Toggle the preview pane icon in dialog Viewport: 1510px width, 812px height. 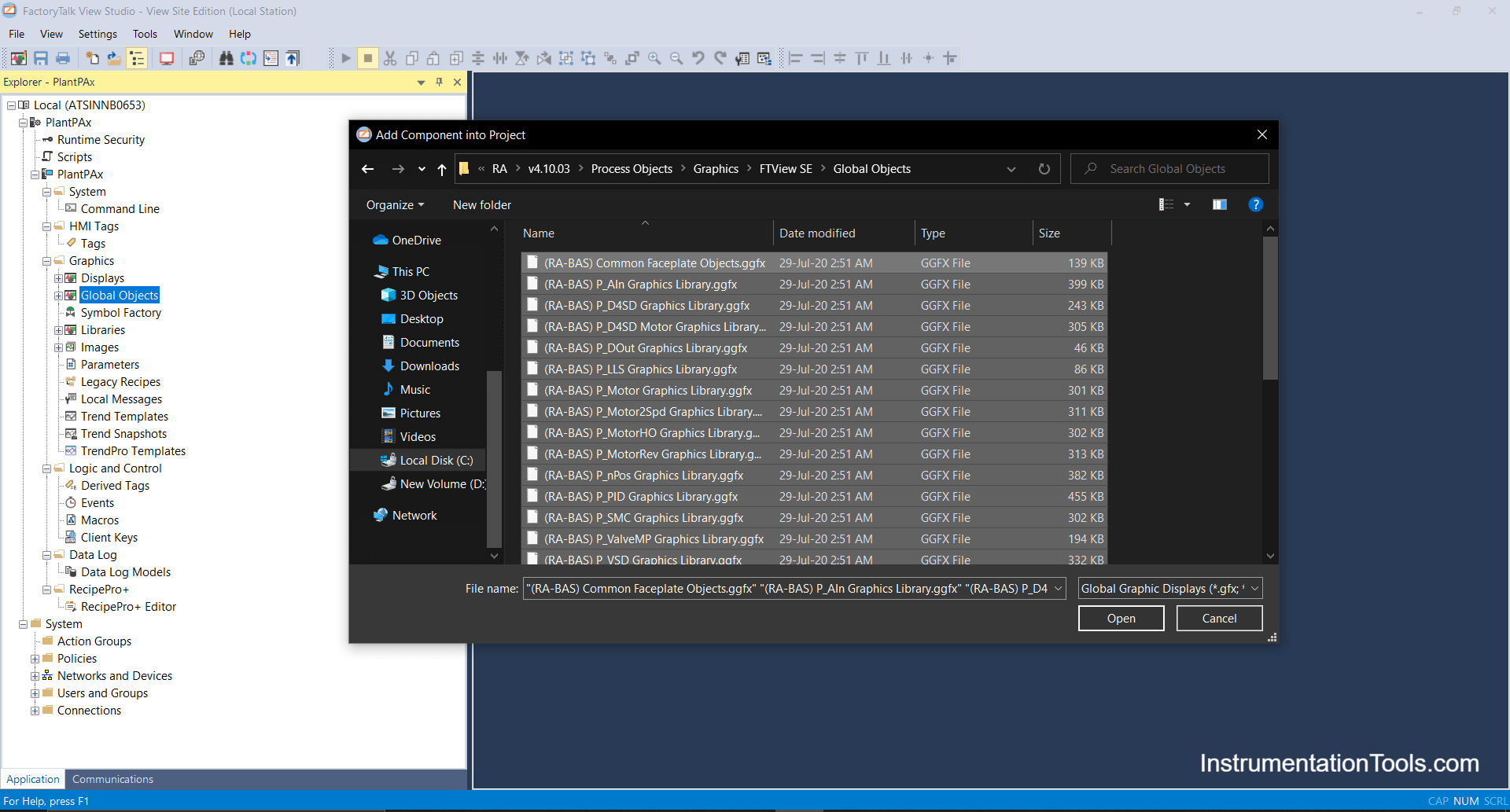point(1220,204)
